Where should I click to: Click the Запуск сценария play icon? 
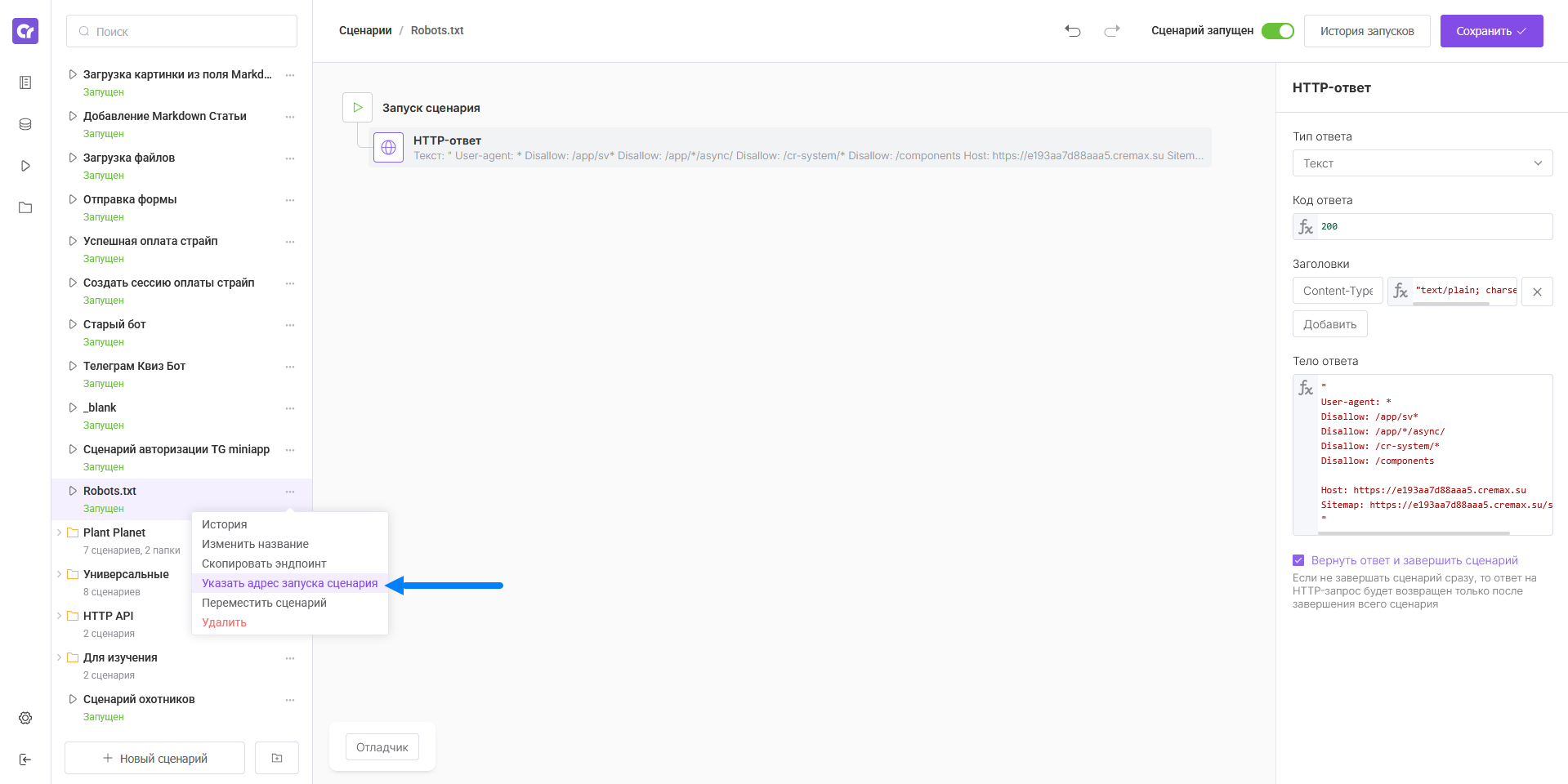tap(358, 107)
